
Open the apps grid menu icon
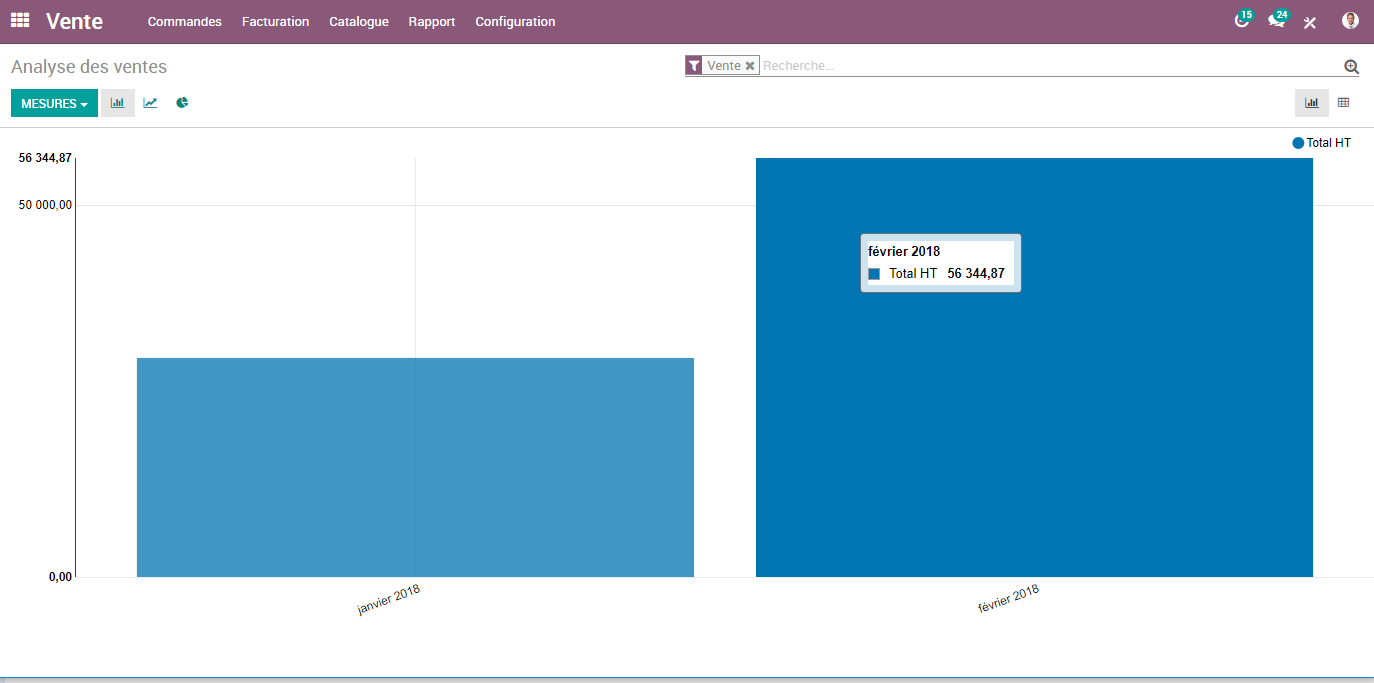20,21
